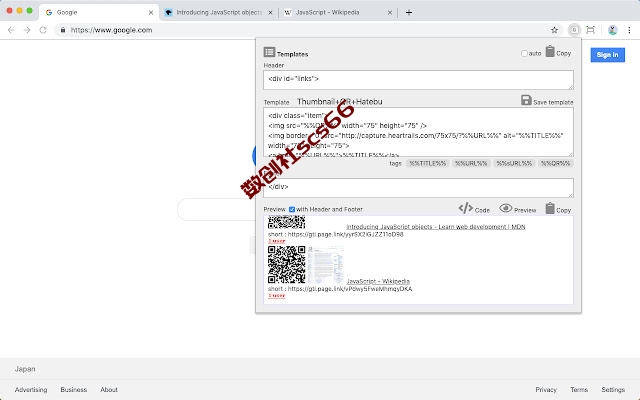640x400 pixels.
Task: Close the Introducing JavaScript objects tab
Action: (x=270, y=13)
